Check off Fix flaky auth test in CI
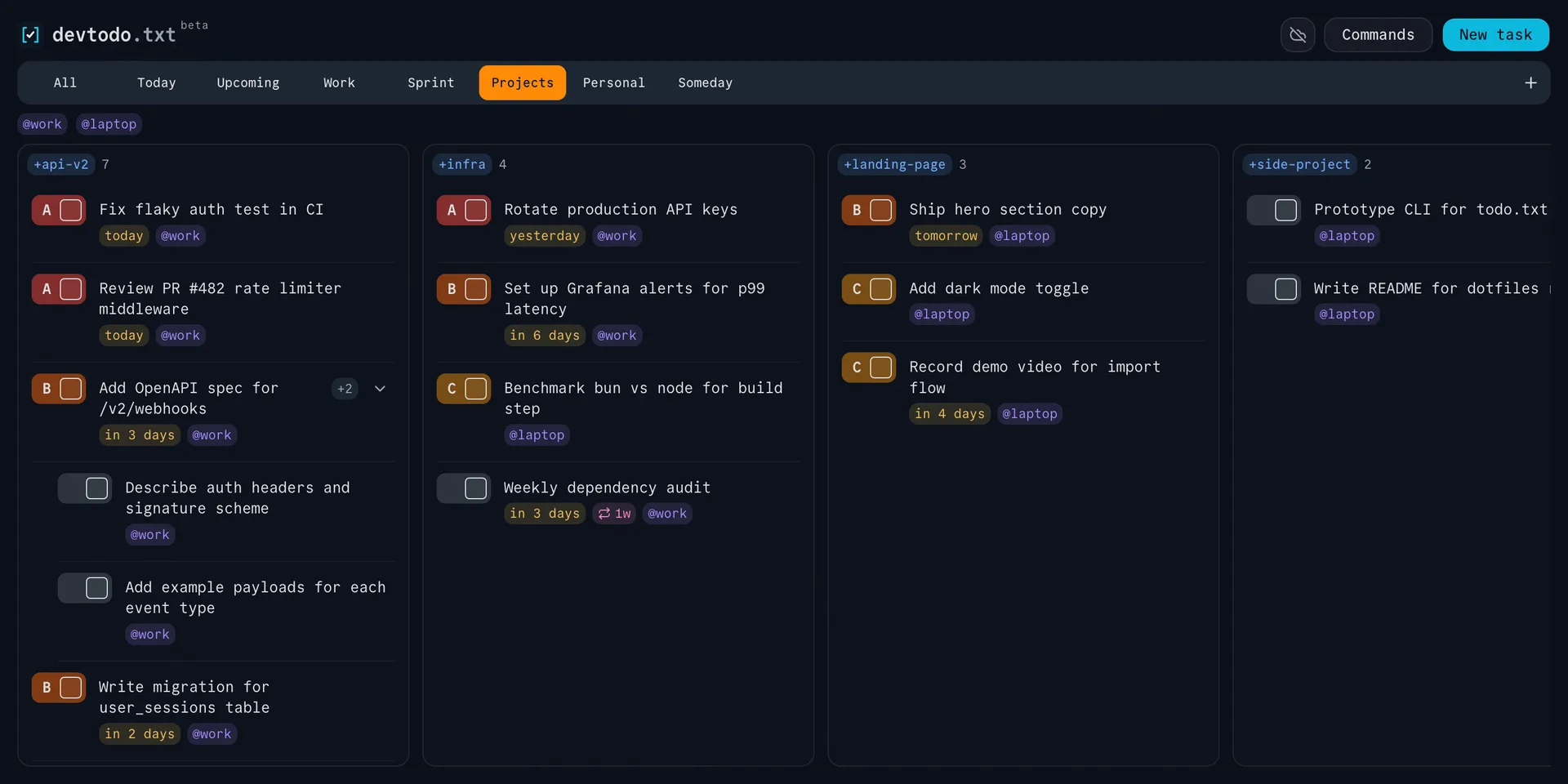Image resolution: width=1568 pixels, height=784 pixels. 71,210
